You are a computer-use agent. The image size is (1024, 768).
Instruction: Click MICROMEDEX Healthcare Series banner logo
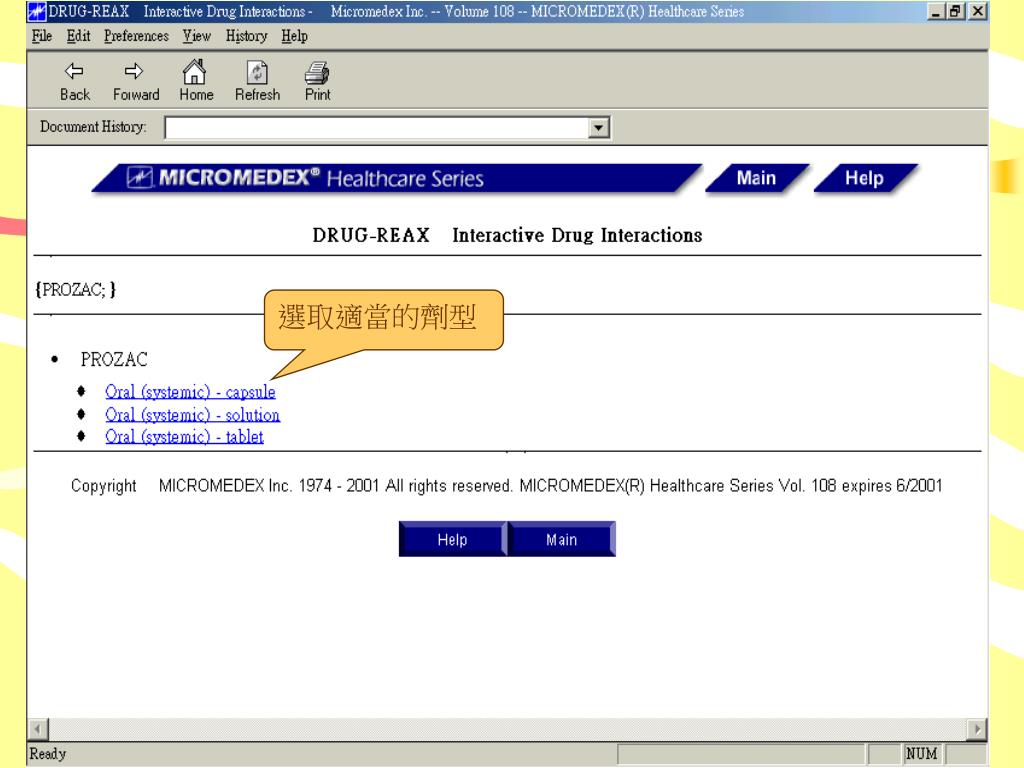[x=396, y=178]
